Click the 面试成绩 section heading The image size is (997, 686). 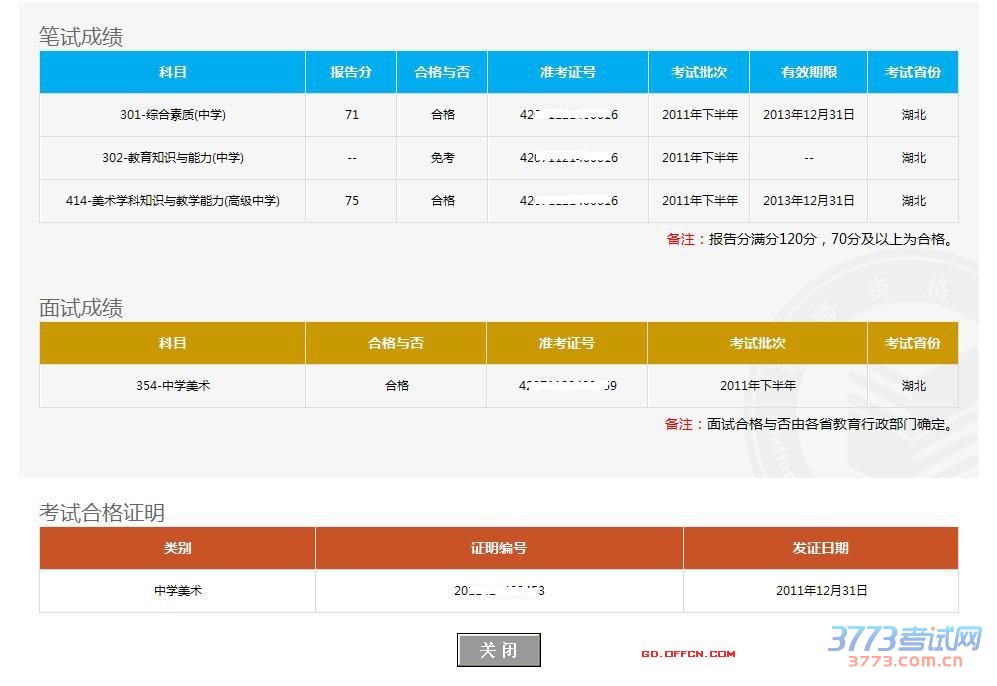tap(81, 308)
